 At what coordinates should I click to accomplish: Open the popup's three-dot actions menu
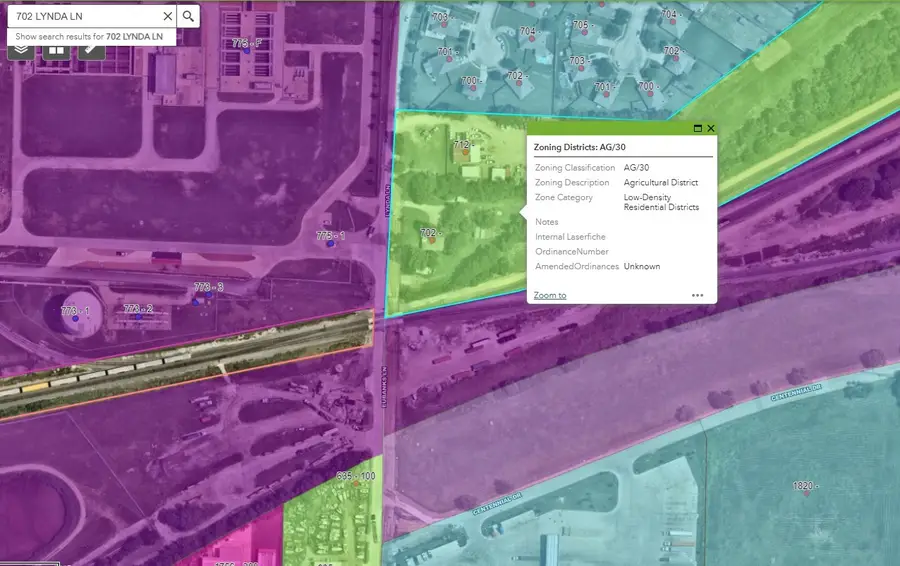(697, 295)
